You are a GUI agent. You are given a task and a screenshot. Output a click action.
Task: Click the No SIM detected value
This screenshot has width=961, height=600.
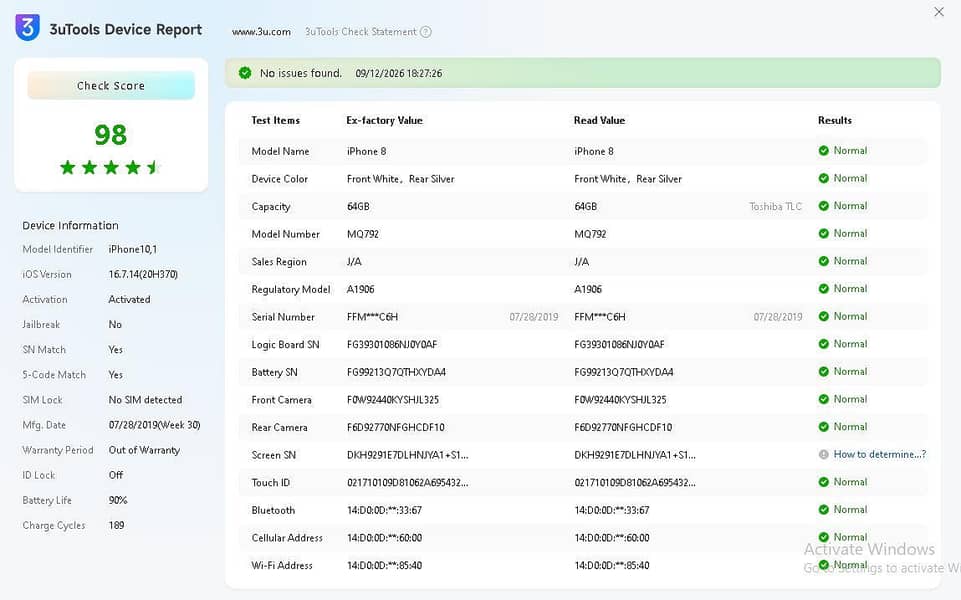coord(145,400)
